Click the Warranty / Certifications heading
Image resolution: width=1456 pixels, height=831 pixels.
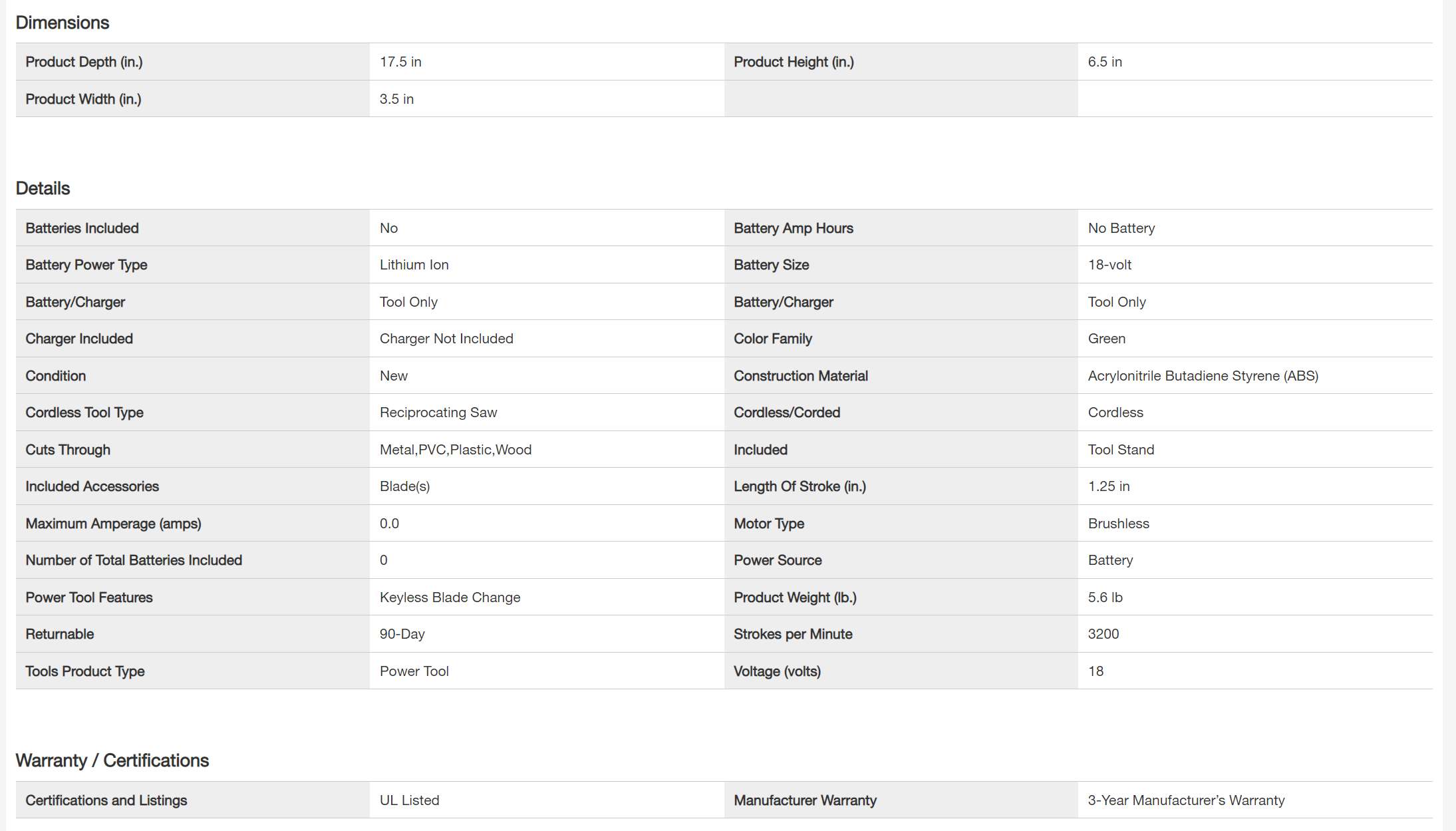(x=112, y=760)
